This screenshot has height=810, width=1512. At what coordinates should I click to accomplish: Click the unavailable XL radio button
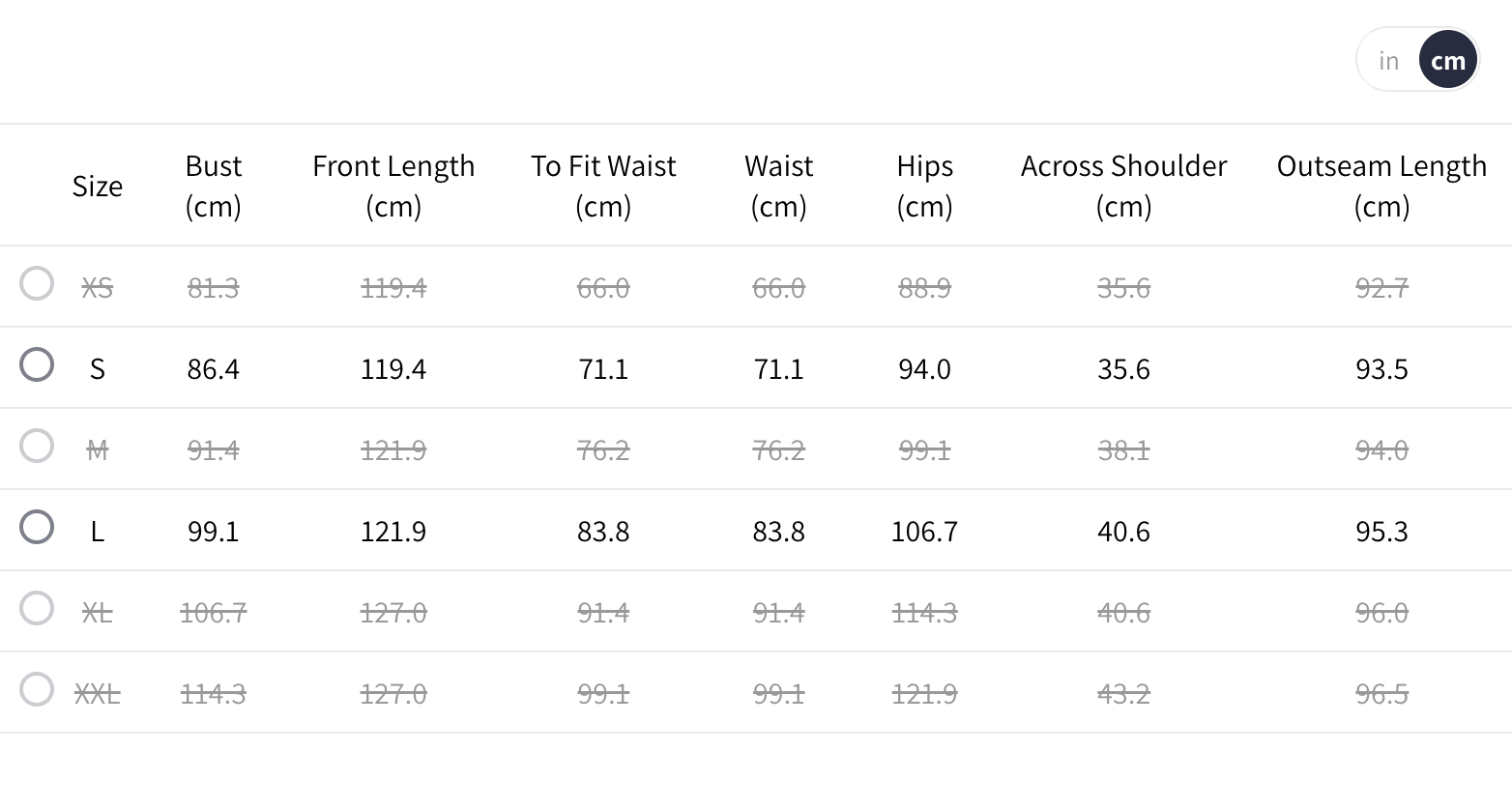pyautogui.click(x=37, y=608)
